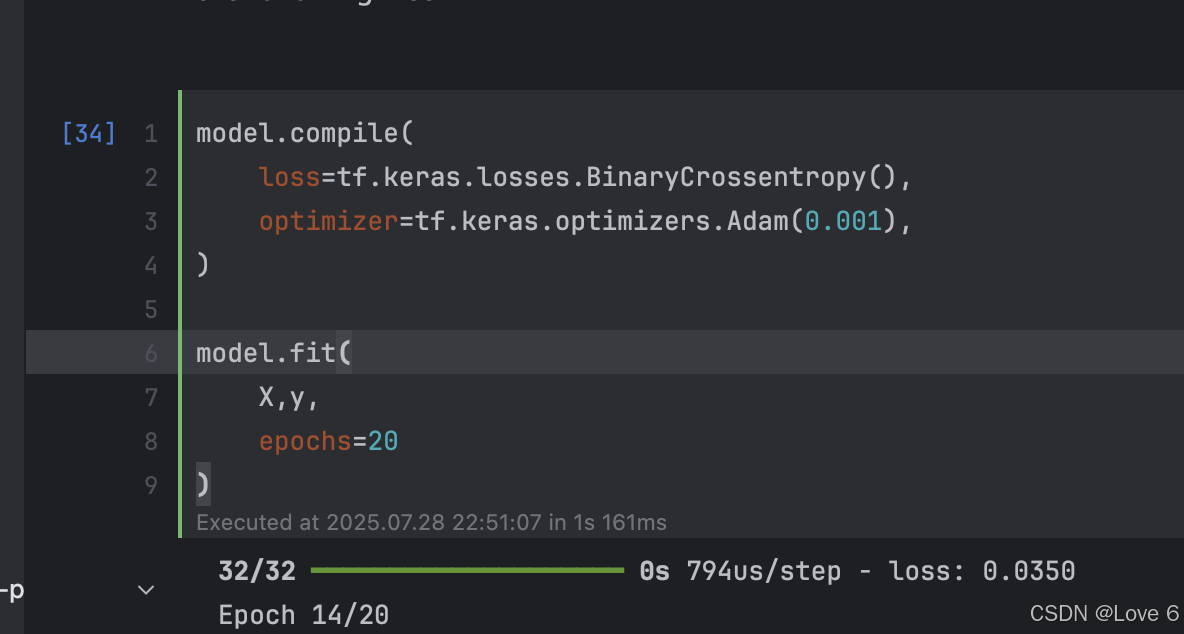
Task: Click the X,y, arguments line
Action: point(289,396)
